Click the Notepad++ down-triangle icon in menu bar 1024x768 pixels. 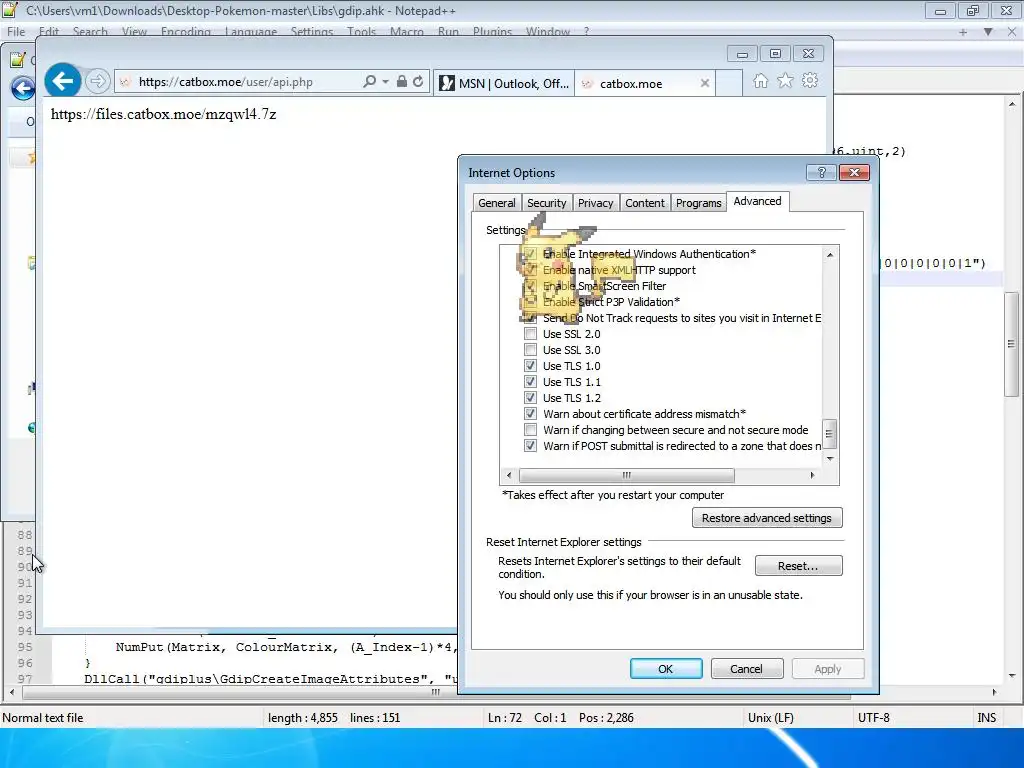[x=988, y=32]
